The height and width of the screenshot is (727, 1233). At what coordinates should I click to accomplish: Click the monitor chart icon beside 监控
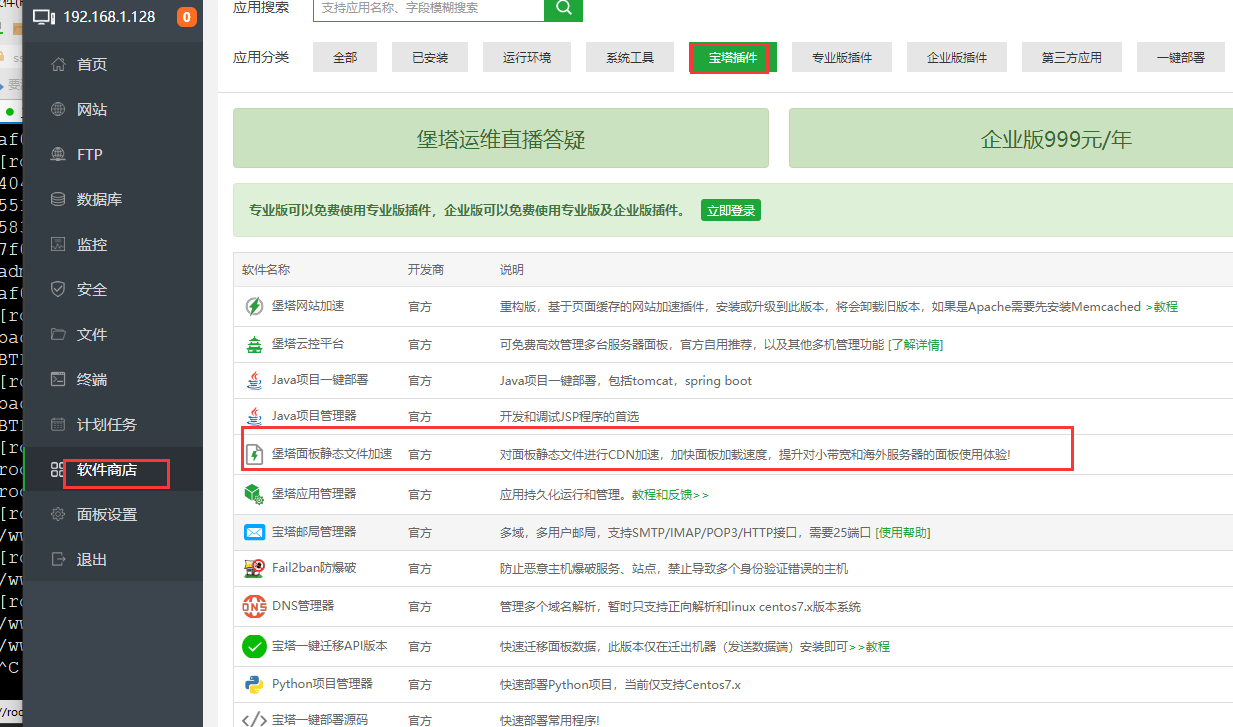point(59,244)
